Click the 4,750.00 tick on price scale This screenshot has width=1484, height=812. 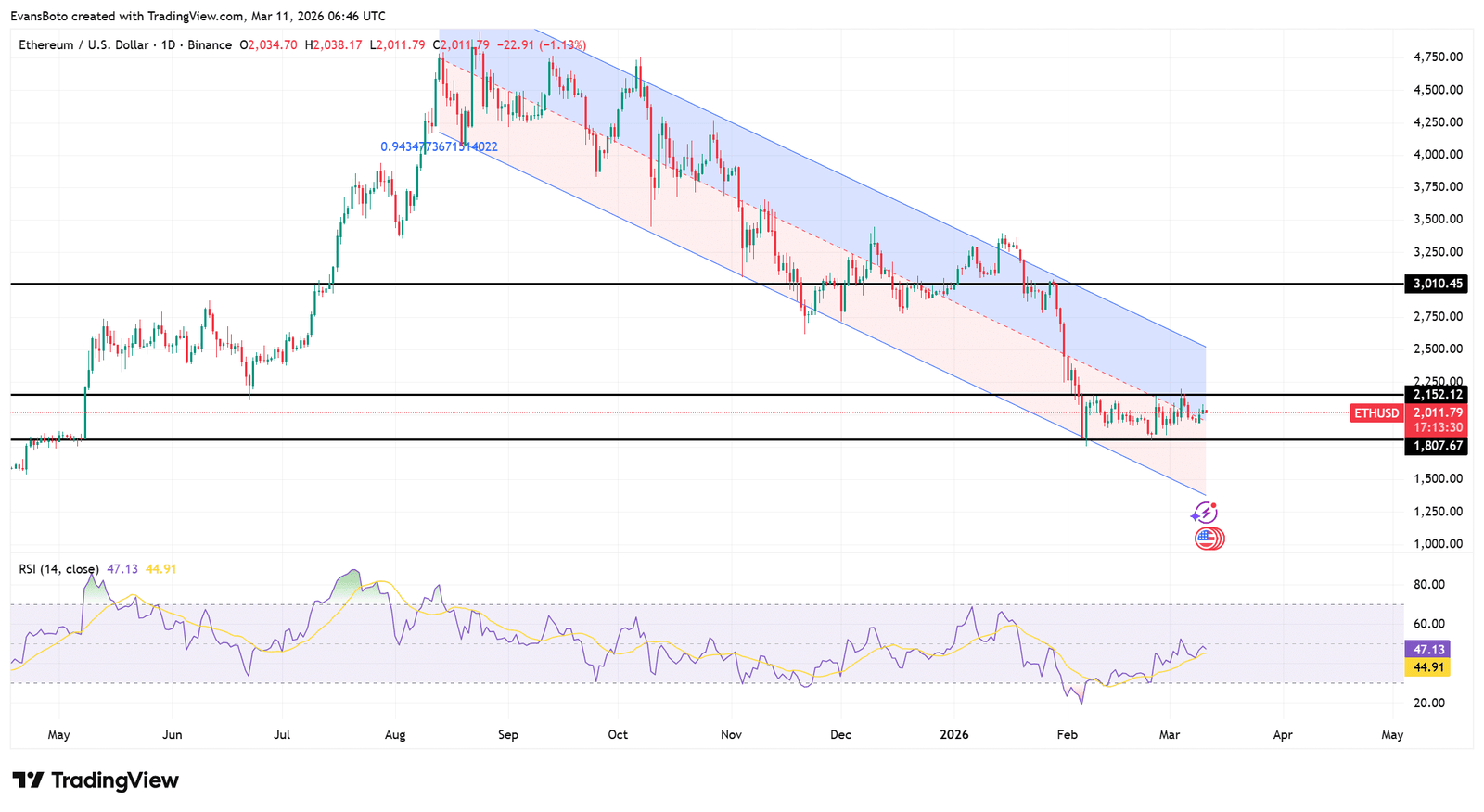(1437, 57)
